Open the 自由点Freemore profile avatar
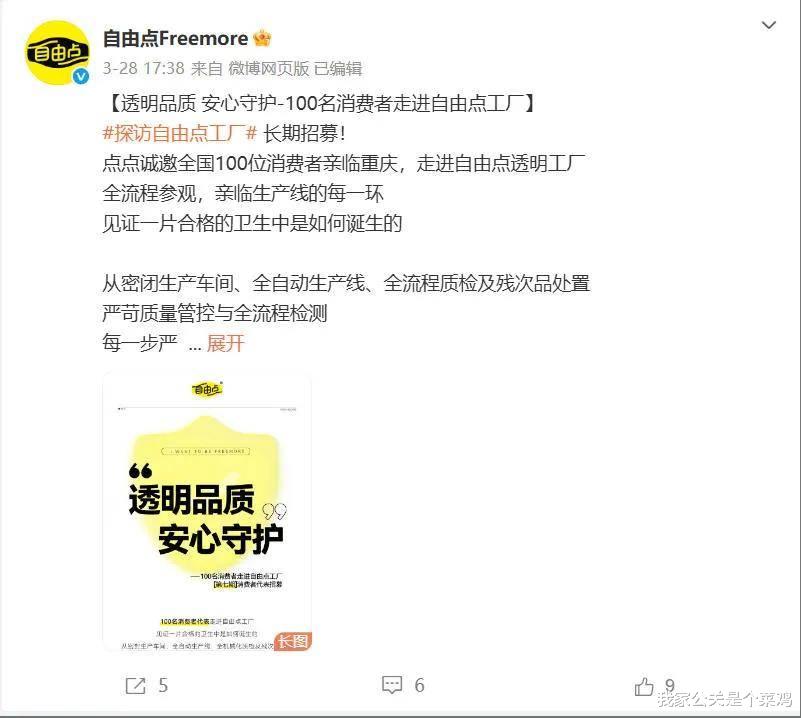The height and width of the screenshot is (718, 801). (57, 53)
